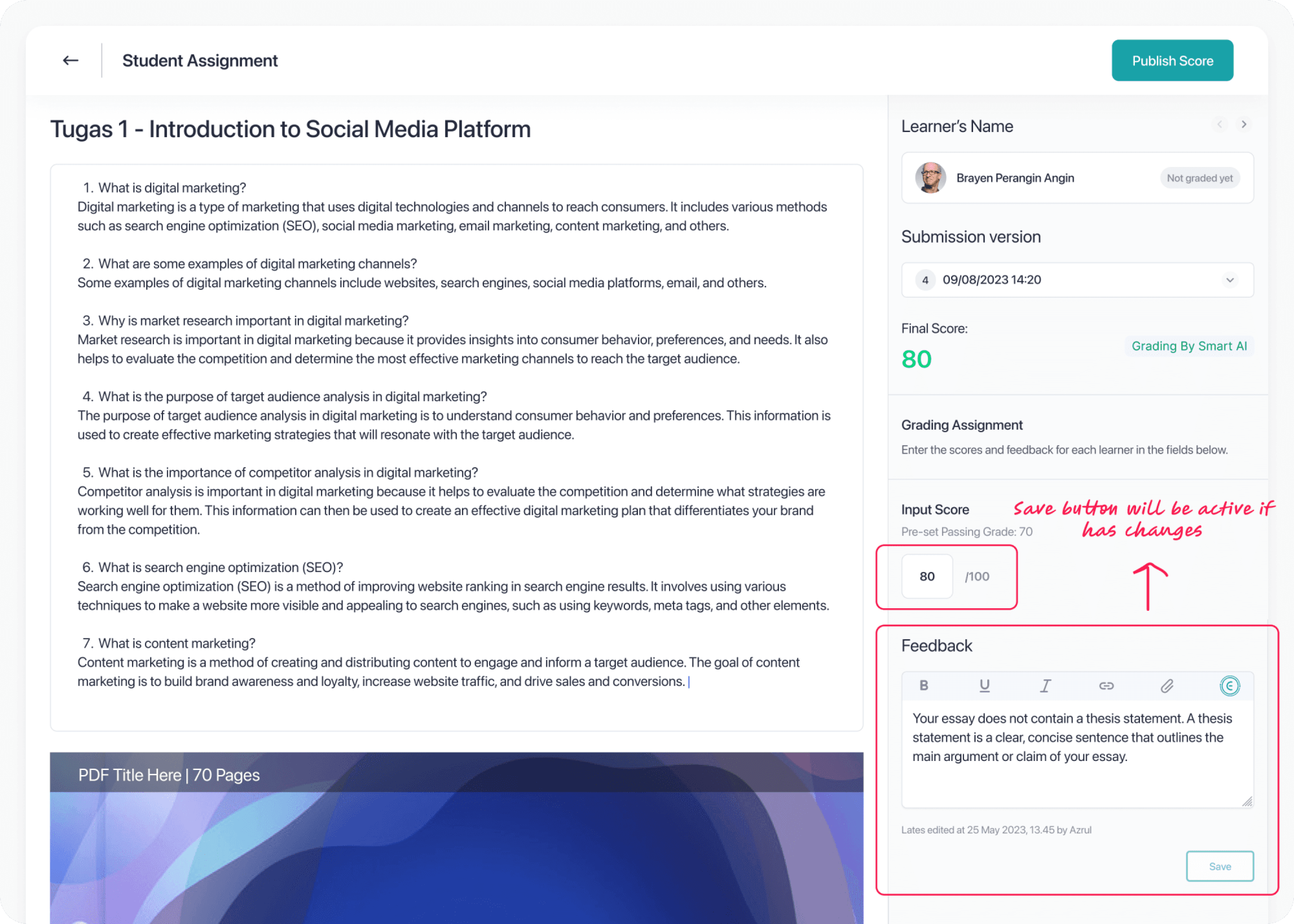
Task: Click the resize handle of the Feedback textarea
Action: point(1247,801)
